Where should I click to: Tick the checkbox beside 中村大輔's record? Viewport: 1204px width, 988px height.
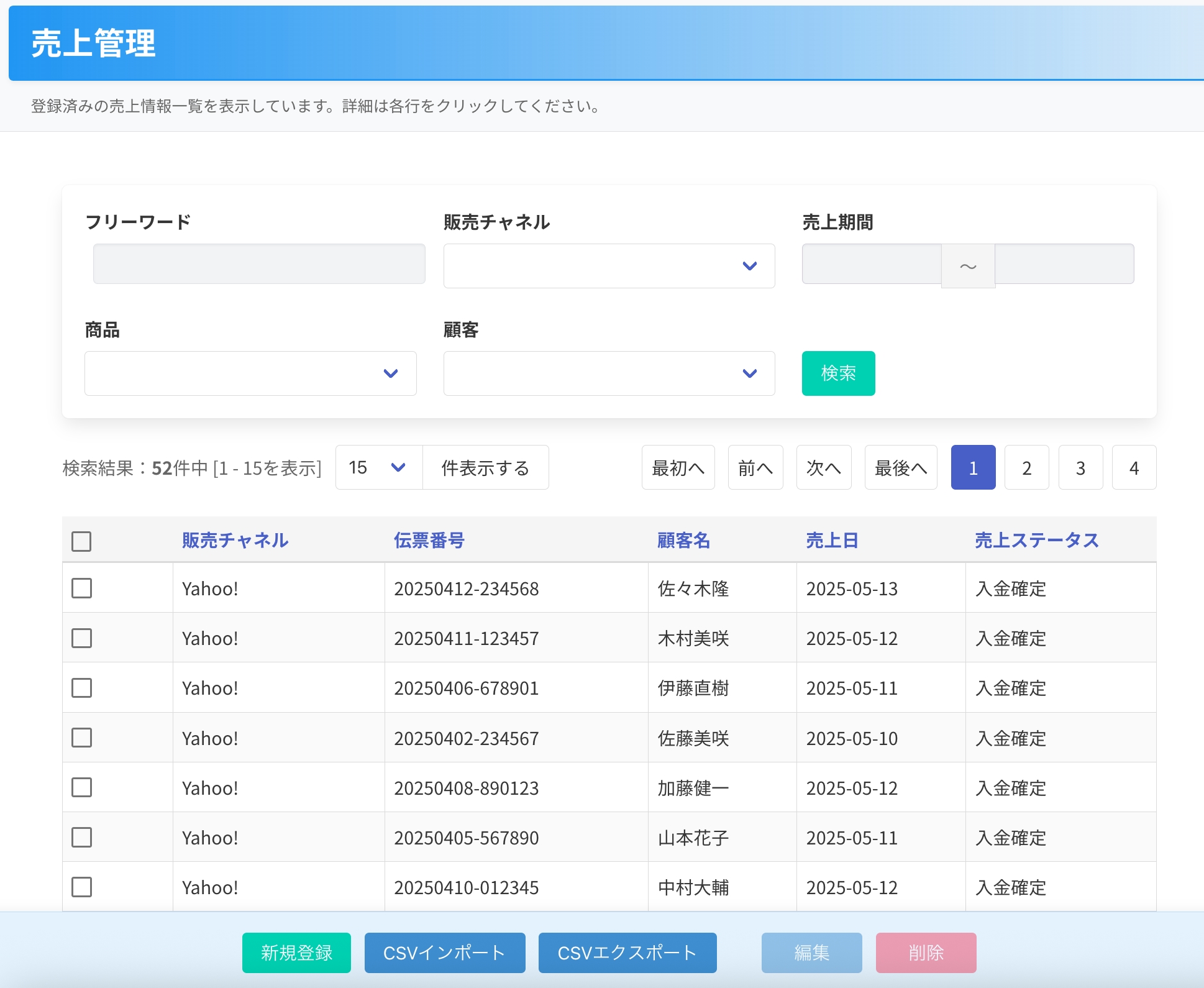pos(81,887)
